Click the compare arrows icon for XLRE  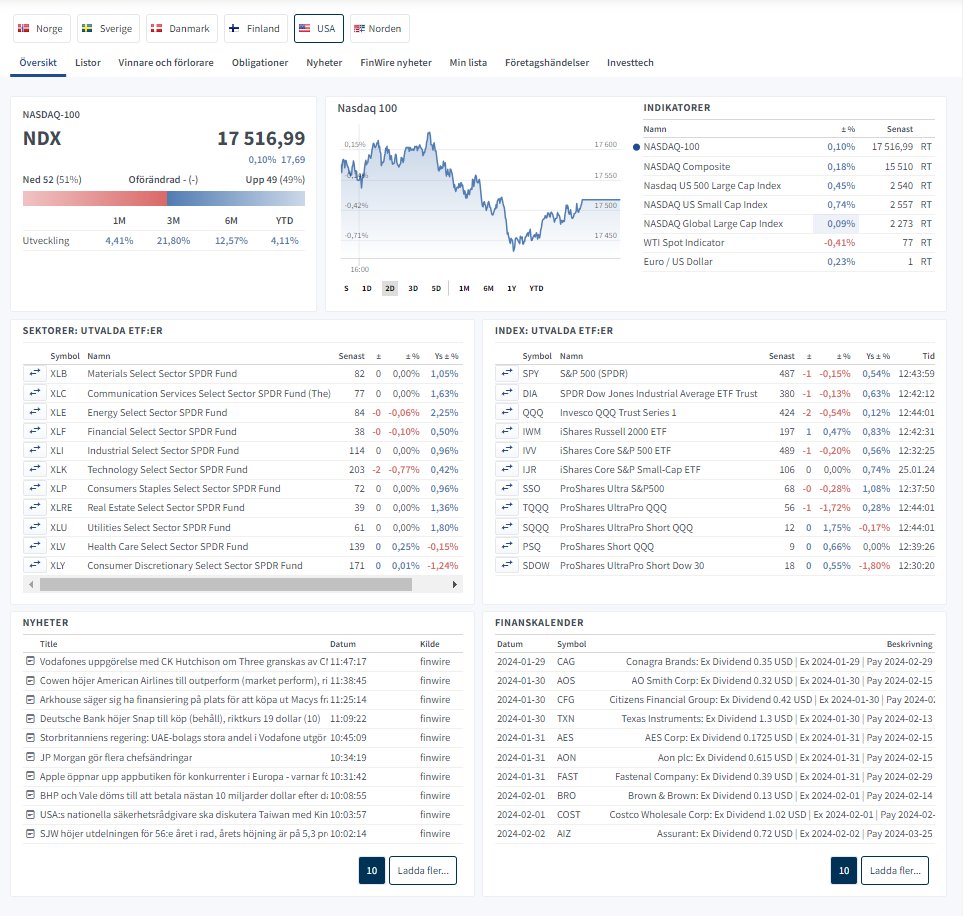35,507
